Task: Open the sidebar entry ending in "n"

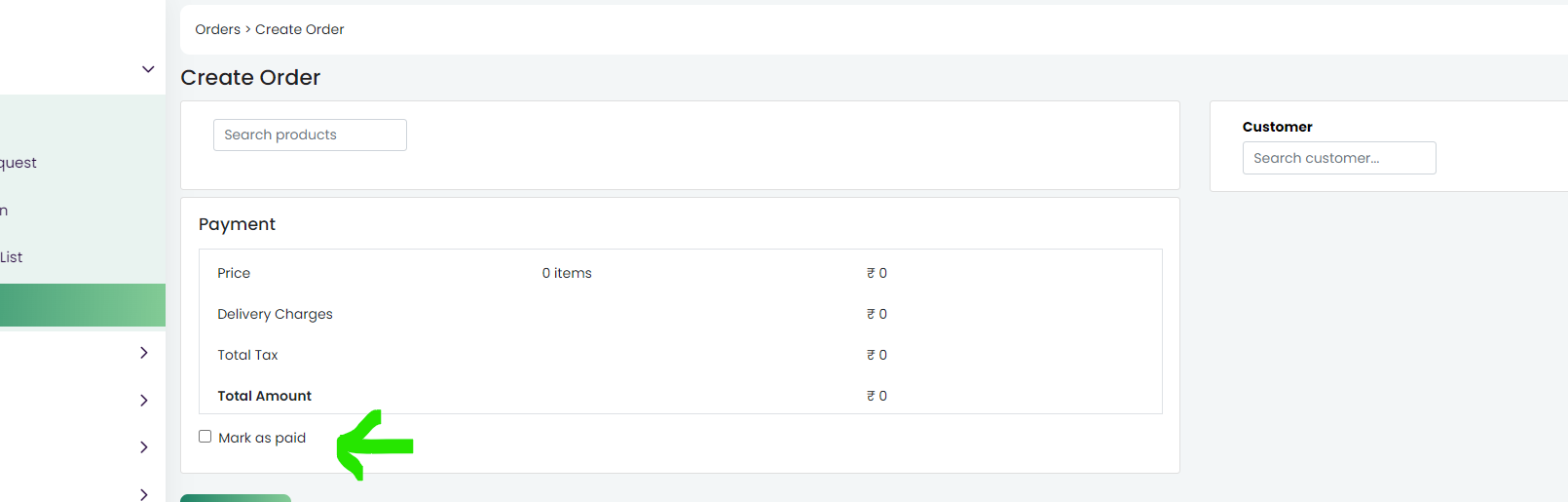Action: (x=4, y=211)
